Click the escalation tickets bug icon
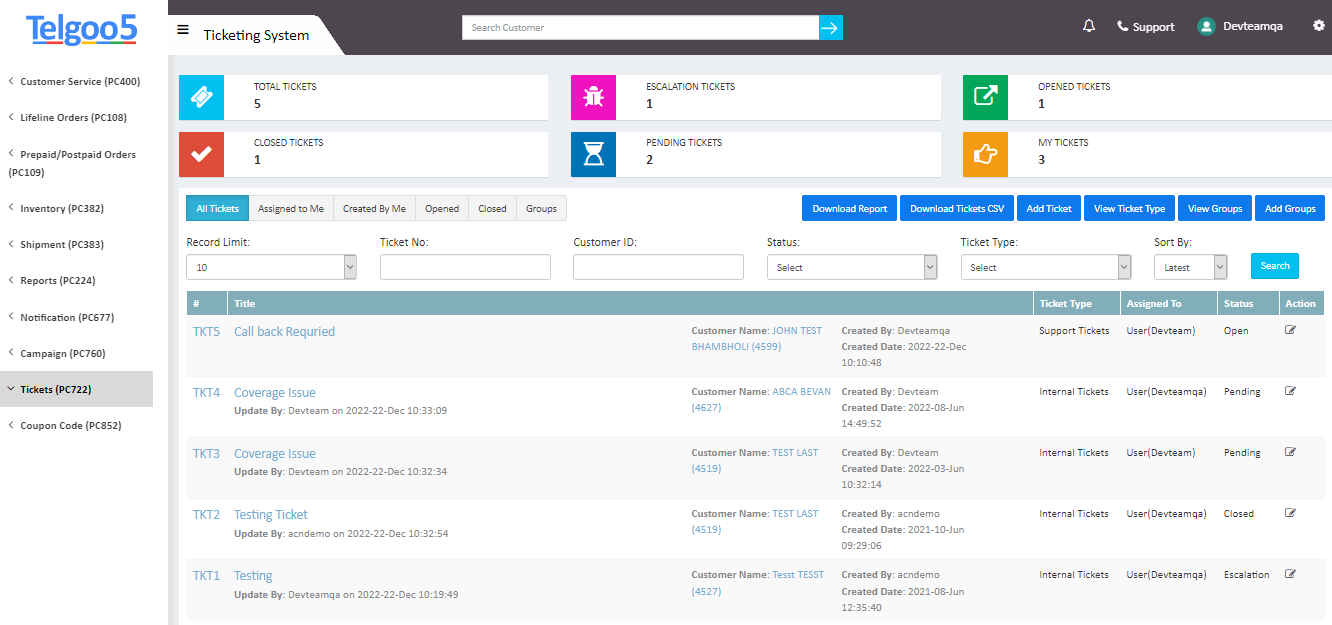 (594, 97)
